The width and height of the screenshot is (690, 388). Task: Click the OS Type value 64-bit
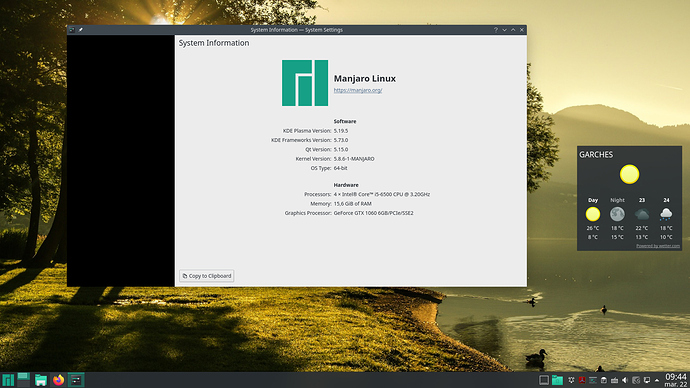point(340,168)
